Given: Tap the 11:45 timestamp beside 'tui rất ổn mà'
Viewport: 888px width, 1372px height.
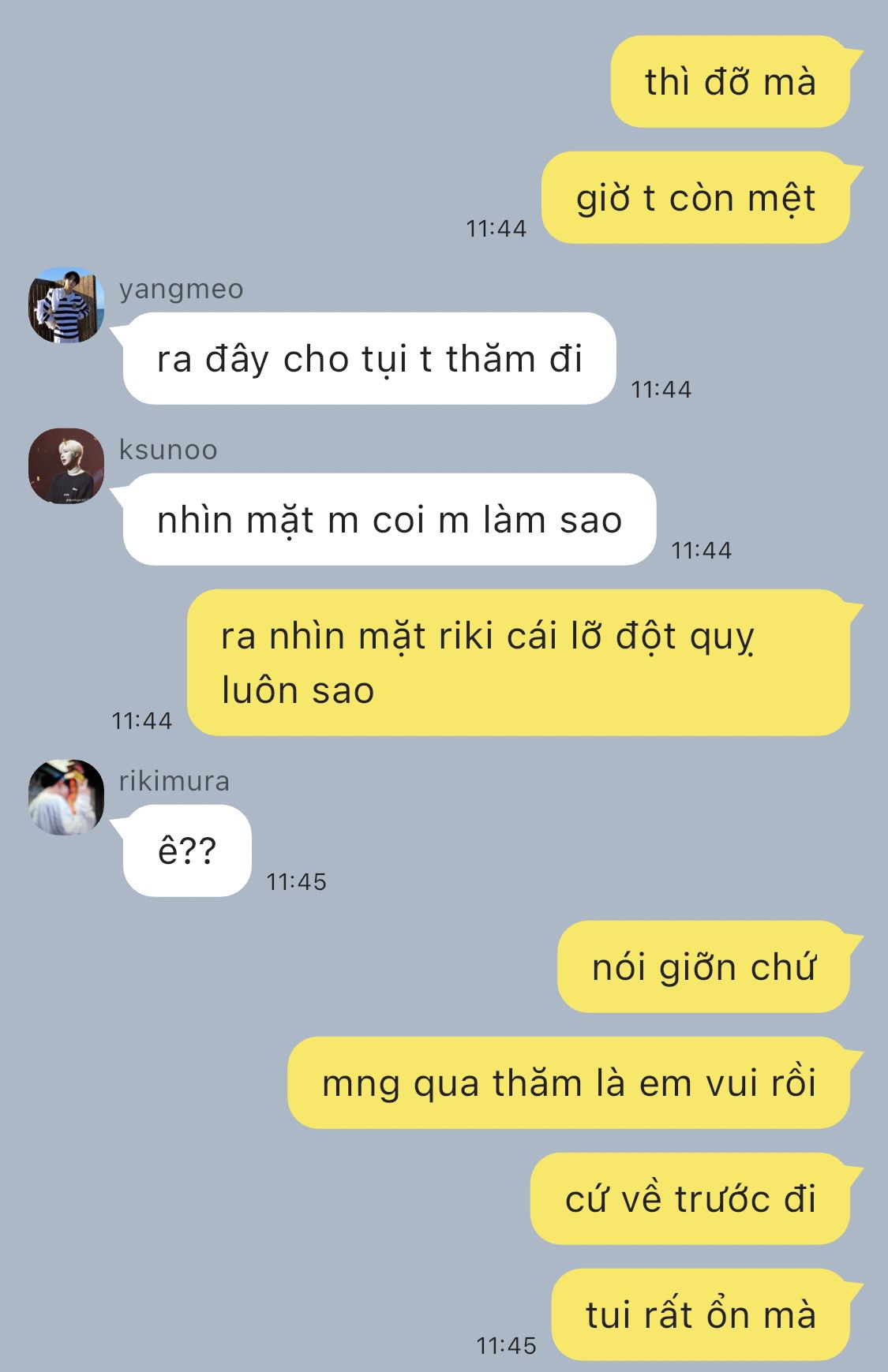Looking at the screenshot, I should tap(506, 1345).
